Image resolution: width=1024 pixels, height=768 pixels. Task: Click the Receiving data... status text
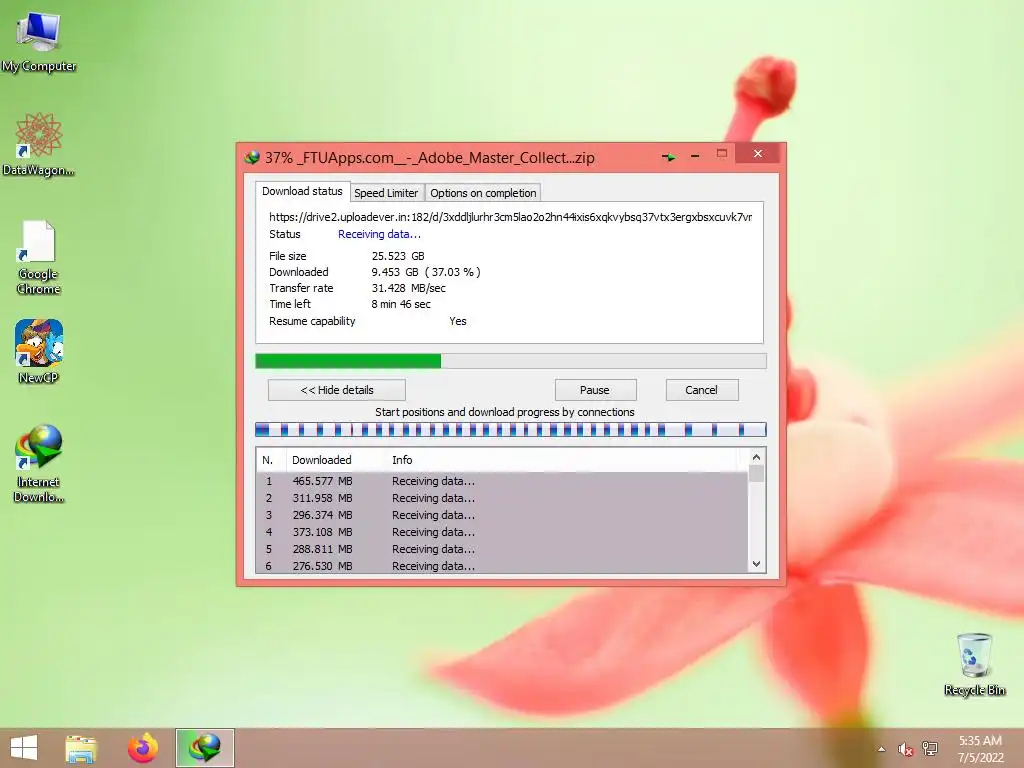379,234
